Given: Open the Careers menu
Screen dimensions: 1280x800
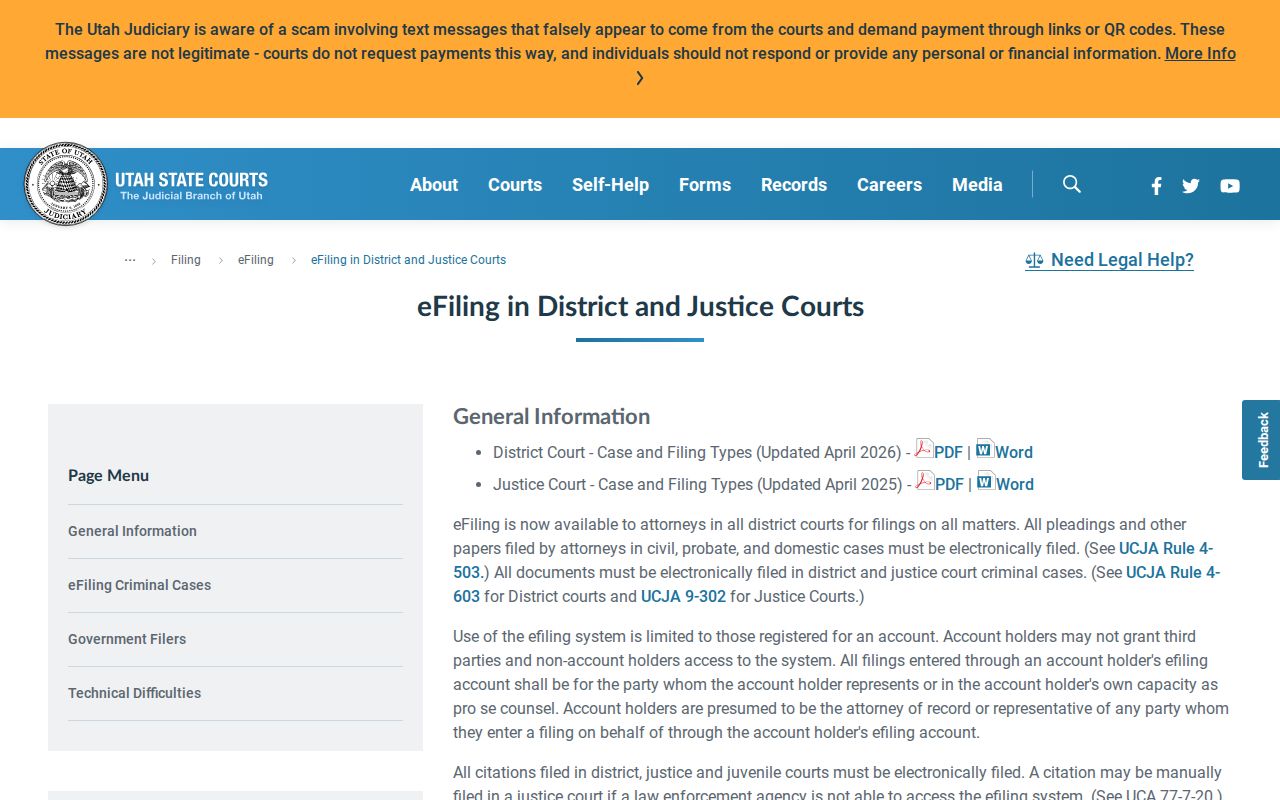Looking at the screenshot, I should (x=889, y=184).
